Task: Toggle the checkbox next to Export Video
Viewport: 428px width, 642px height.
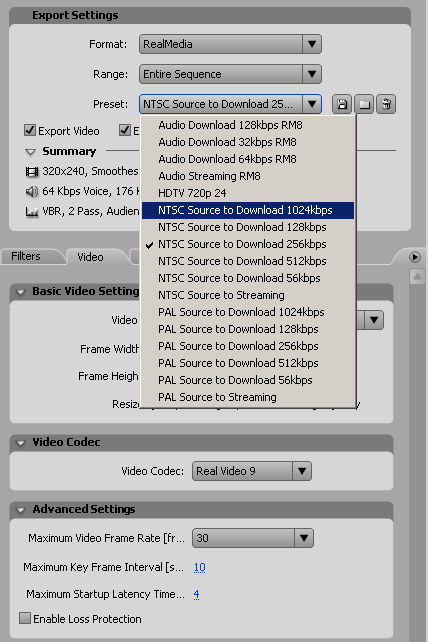Action: point(125,131)
